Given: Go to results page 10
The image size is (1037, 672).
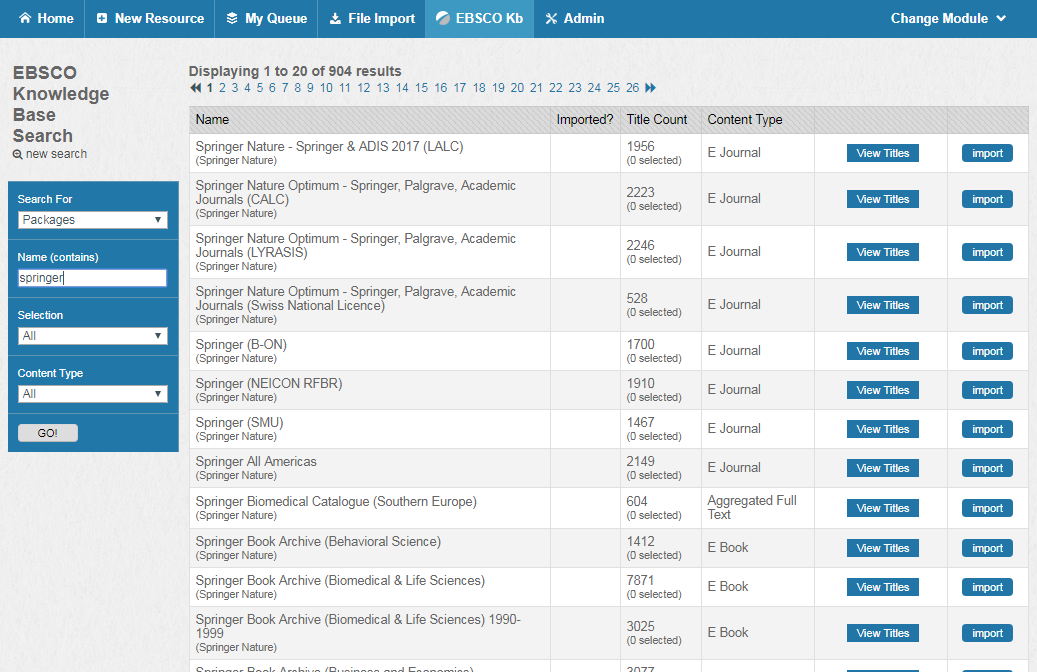Looking at the screenshot, I should pos(326,88).
